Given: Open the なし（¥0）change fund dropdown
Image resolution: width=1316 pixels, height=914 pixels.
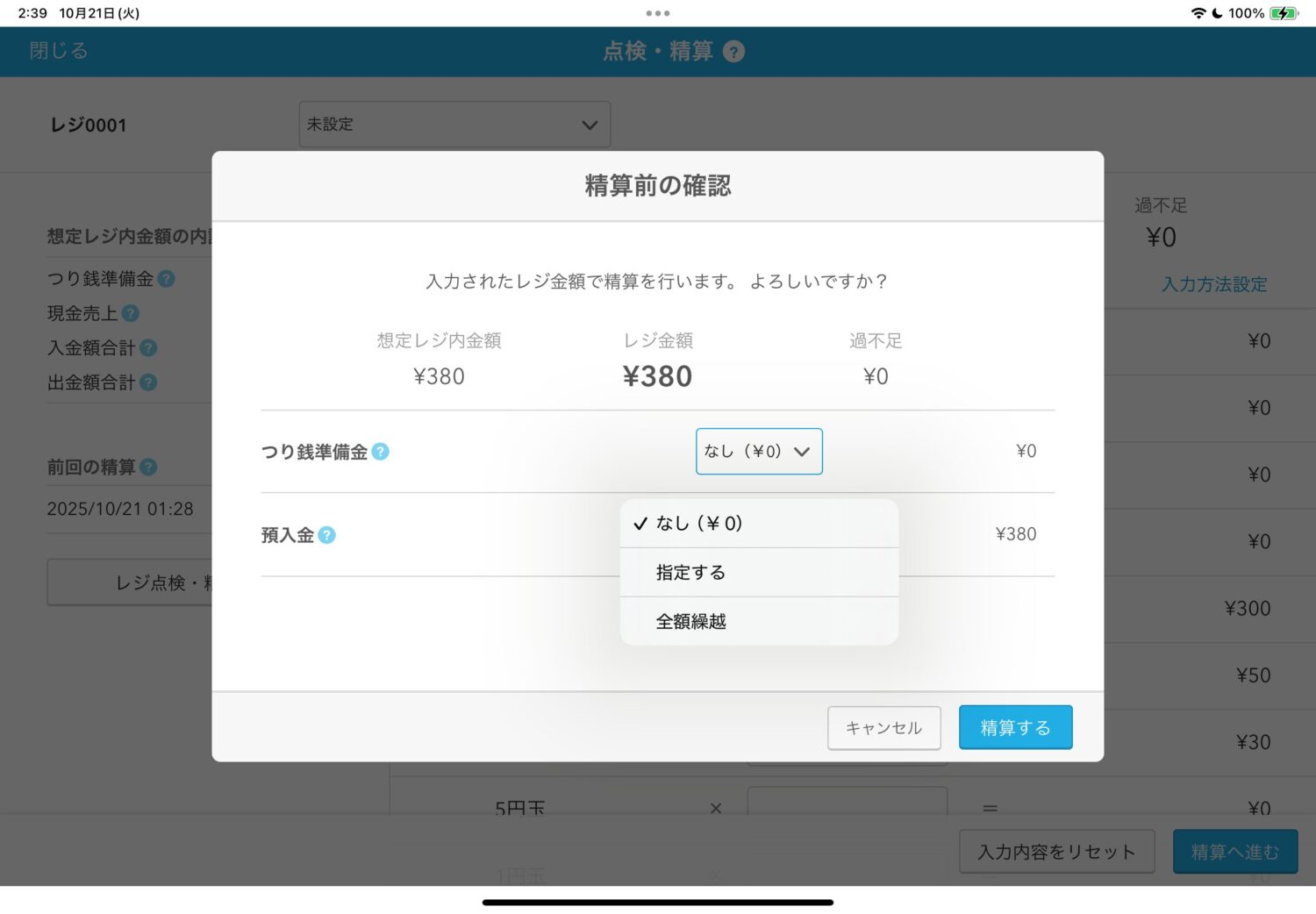Looking at the screenshot, I should (759, 452).
